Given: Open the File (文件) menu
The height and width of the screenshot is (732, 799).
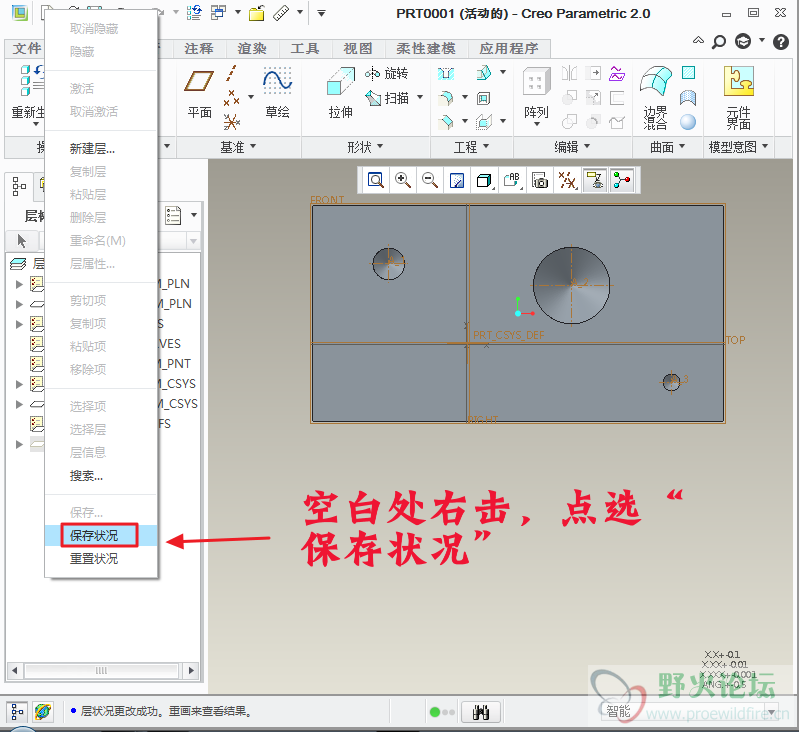Looking at the screenshot, I should click(x=26, y=49).
